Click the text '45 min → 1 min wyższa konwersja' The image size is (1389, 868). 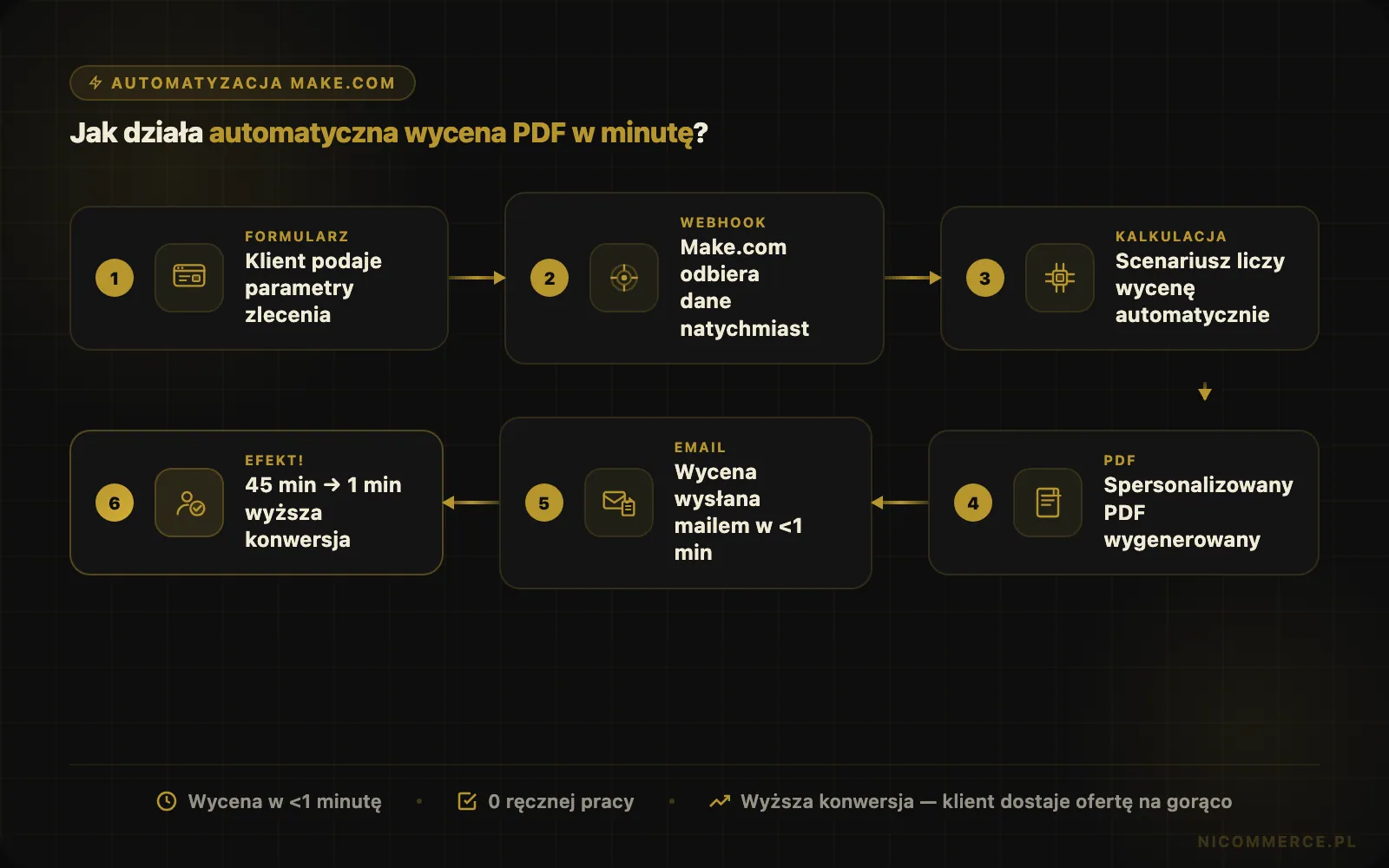coord(323,512)
